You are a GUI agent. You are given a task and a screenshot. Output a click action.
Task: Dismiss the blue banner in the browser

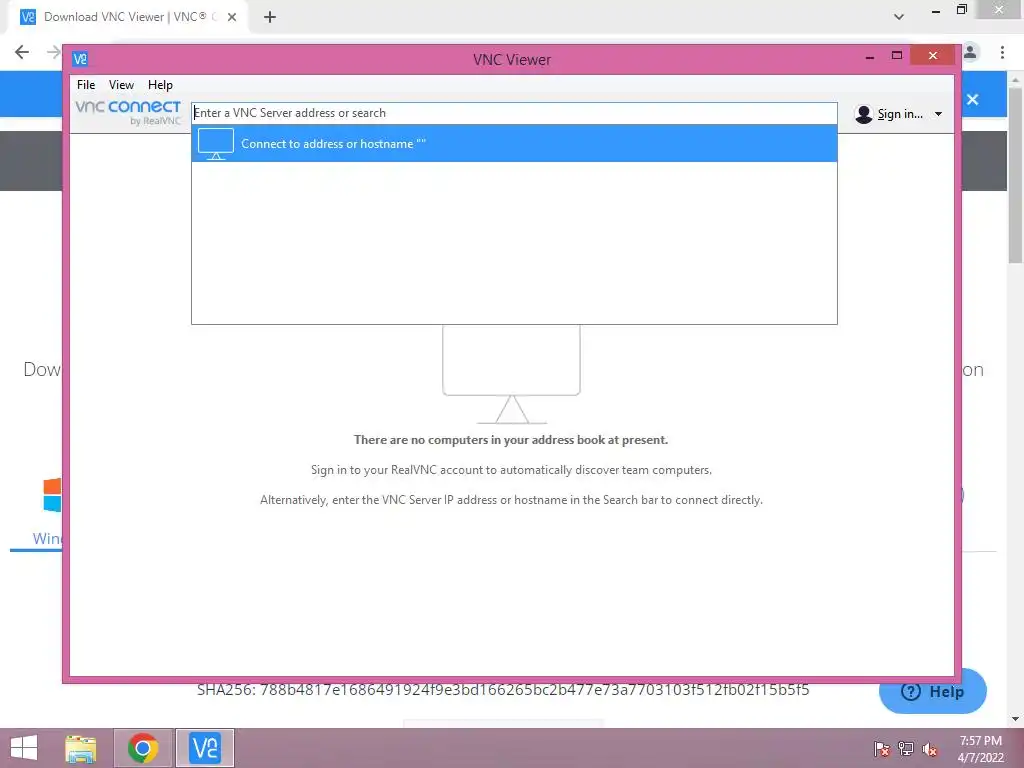point(973,99)
